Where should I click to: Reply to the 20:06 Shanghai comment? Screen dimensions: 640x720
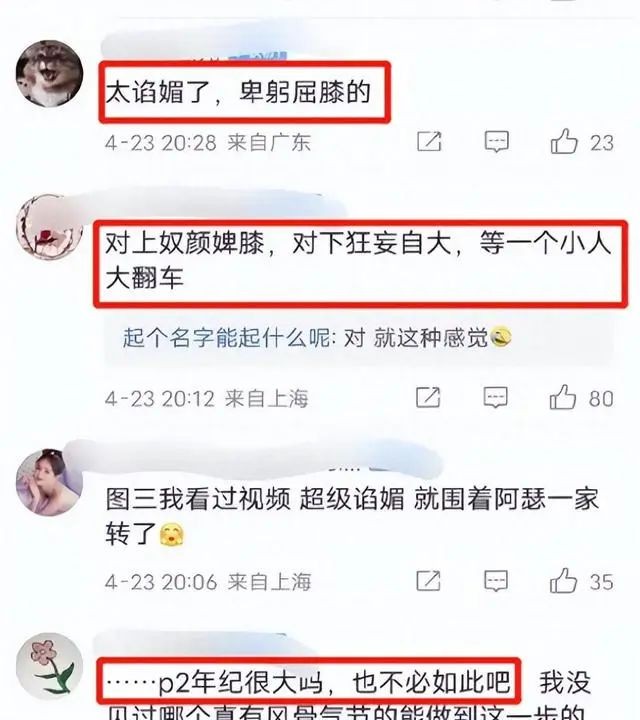tap(496, 581)
